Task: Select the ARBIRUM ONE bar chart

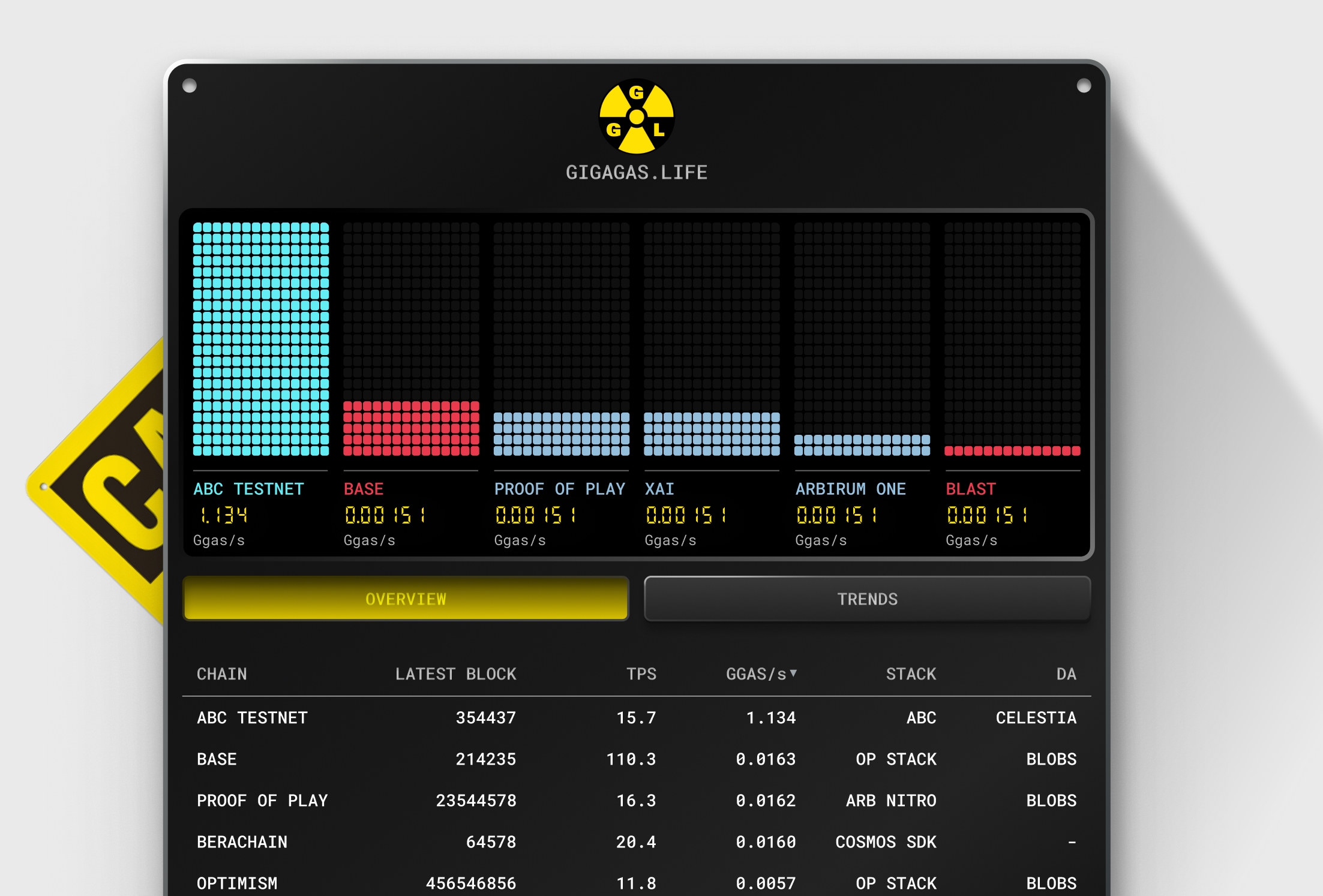Action: pos(862,339)
